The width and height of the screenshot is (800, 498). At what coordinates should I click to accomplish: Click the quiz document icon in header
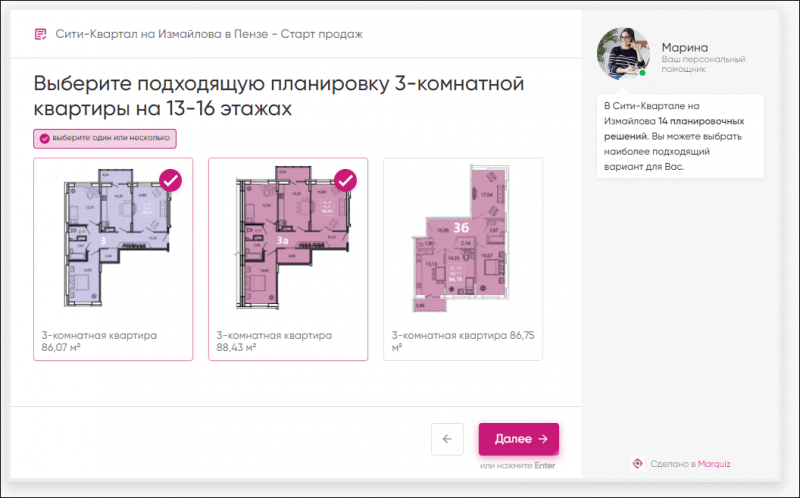point(40,34)
